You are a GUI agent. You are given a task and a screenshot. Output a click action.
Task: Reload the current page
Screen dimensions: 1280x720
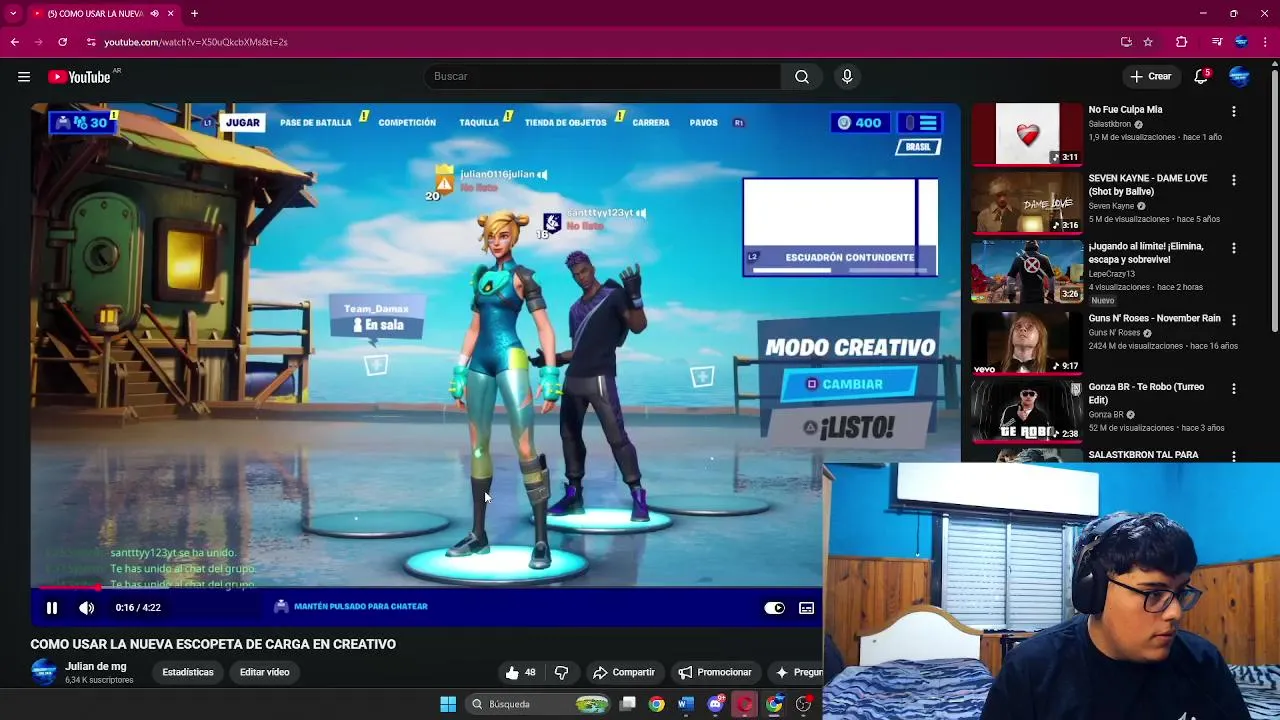coord(63,42)
